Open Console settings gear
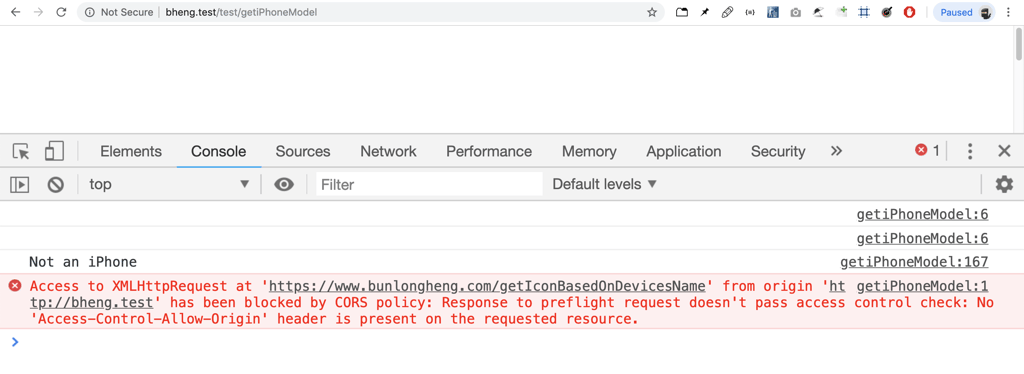Viewport: 1024px width, 374px height. tap(1004, 185)
